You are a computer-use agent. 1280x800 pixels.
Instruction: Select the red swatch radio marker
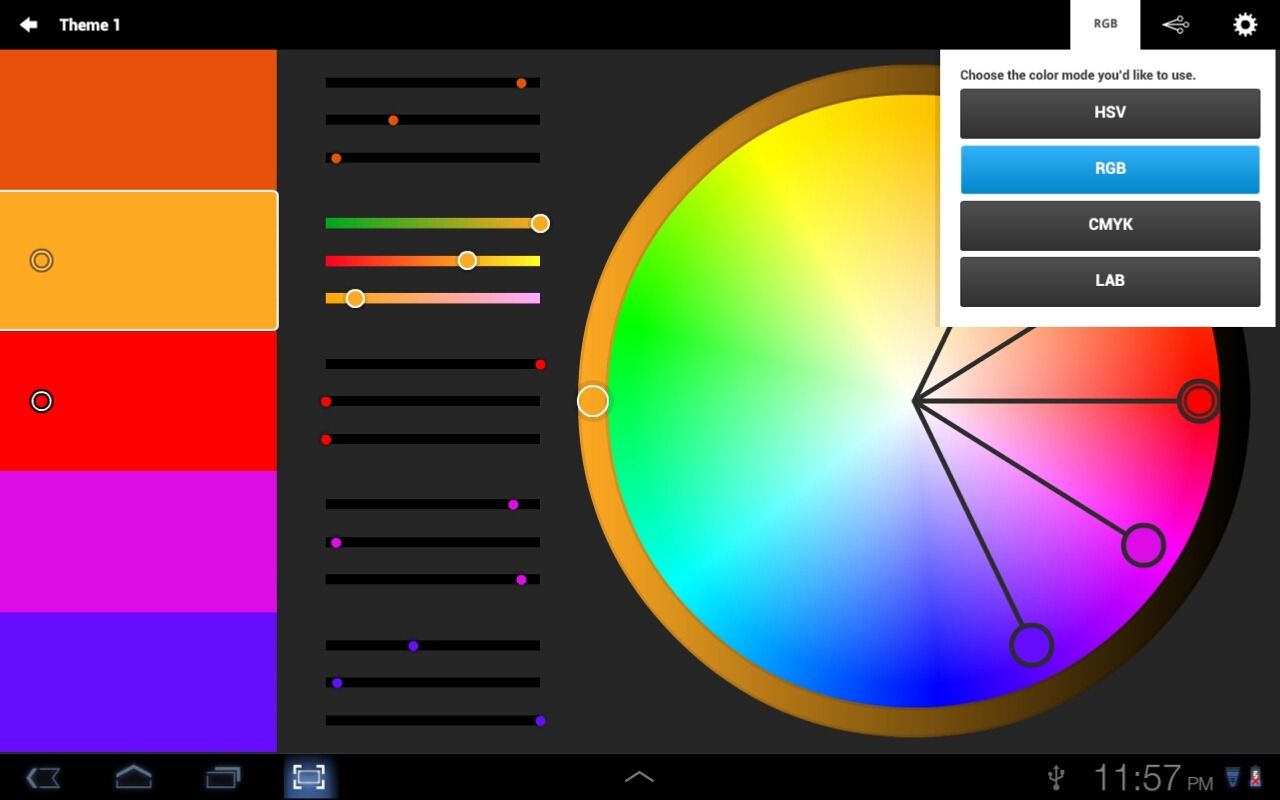(x=41, y=401)
